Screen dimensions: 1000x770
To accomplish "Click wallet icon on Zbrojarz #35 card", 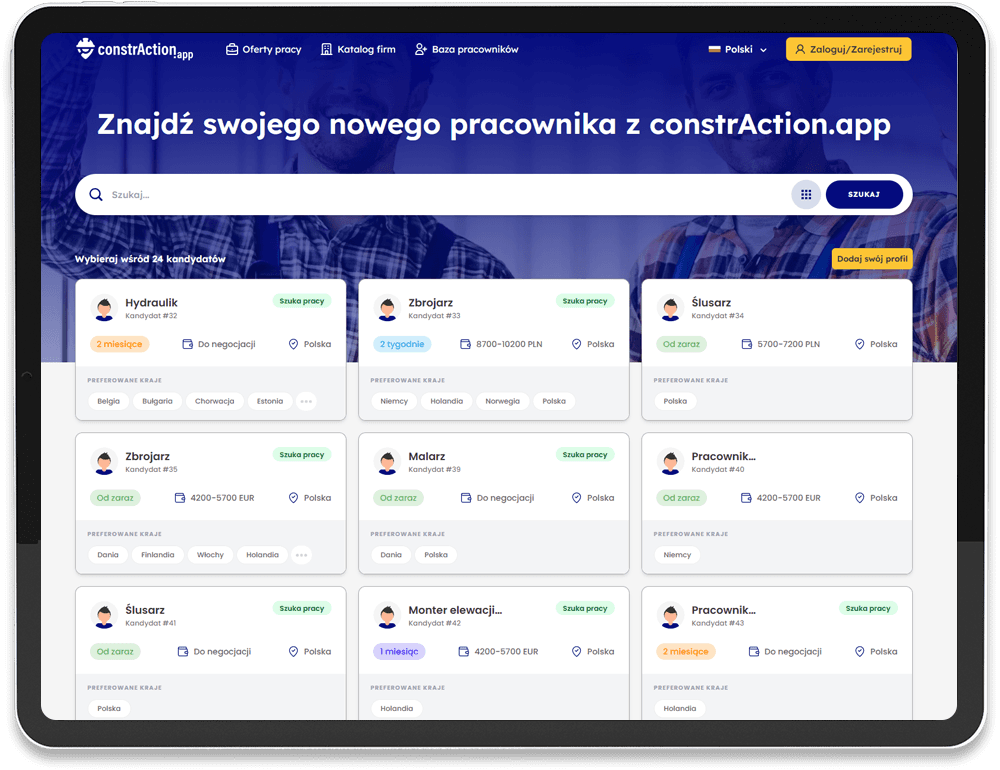I will coord(180,498).
